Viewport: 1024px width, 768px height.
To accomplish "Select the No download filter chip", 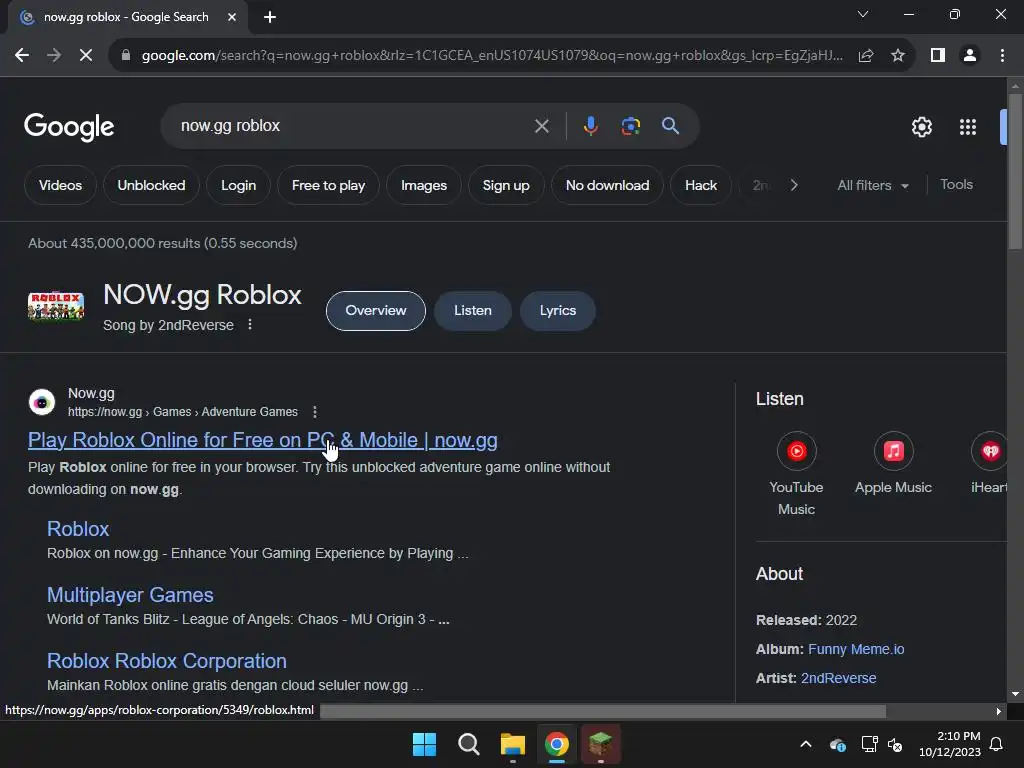I will (x=607, y=185).
